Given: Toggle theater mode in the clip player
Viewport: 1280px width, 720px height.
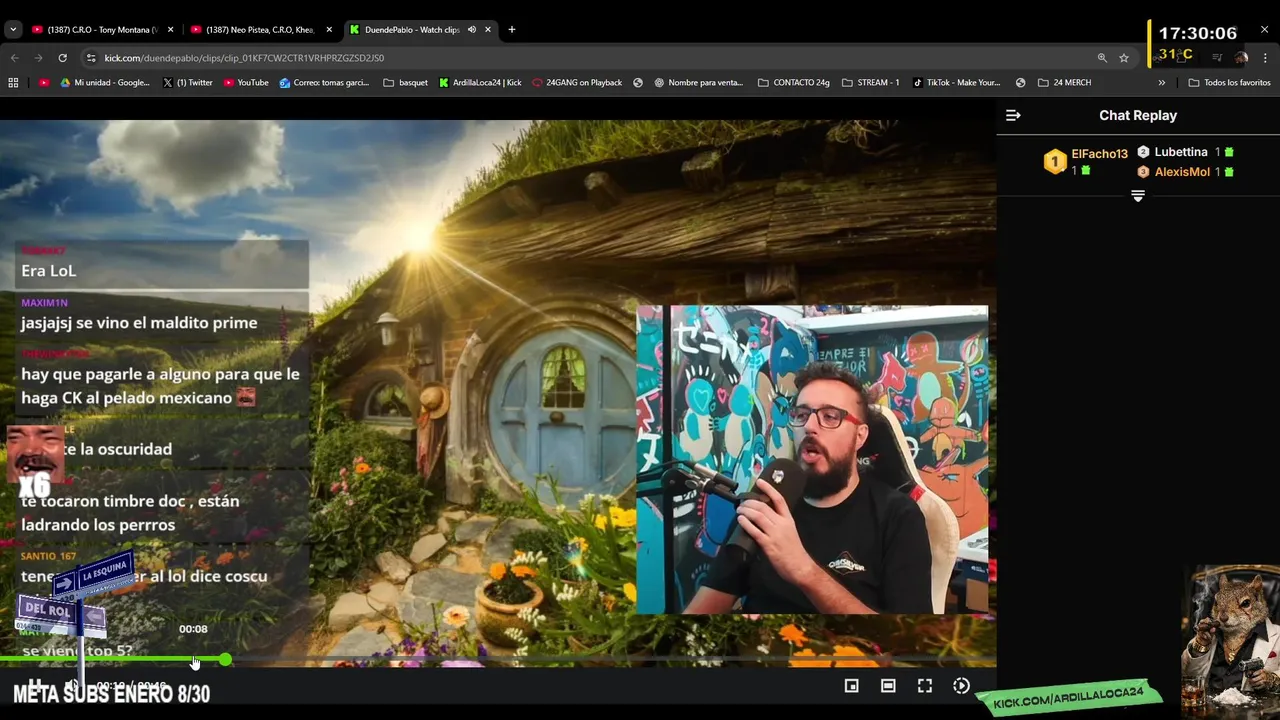Looking at the screenshot, I should tap(888, 686).
